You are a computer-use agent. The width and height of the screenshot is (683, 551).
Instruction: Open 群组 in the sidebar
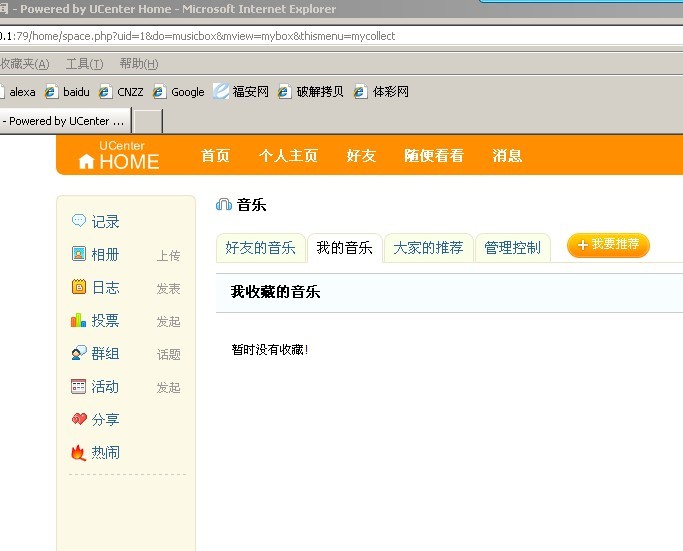point(105,354)
